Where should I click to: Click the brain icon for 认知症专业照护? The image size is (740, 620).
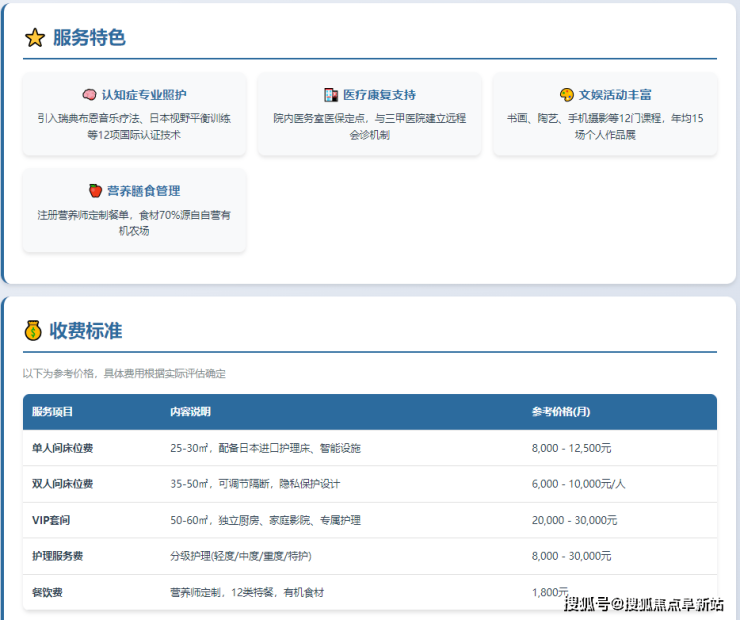pyautogui.click(x=89, y=95)
